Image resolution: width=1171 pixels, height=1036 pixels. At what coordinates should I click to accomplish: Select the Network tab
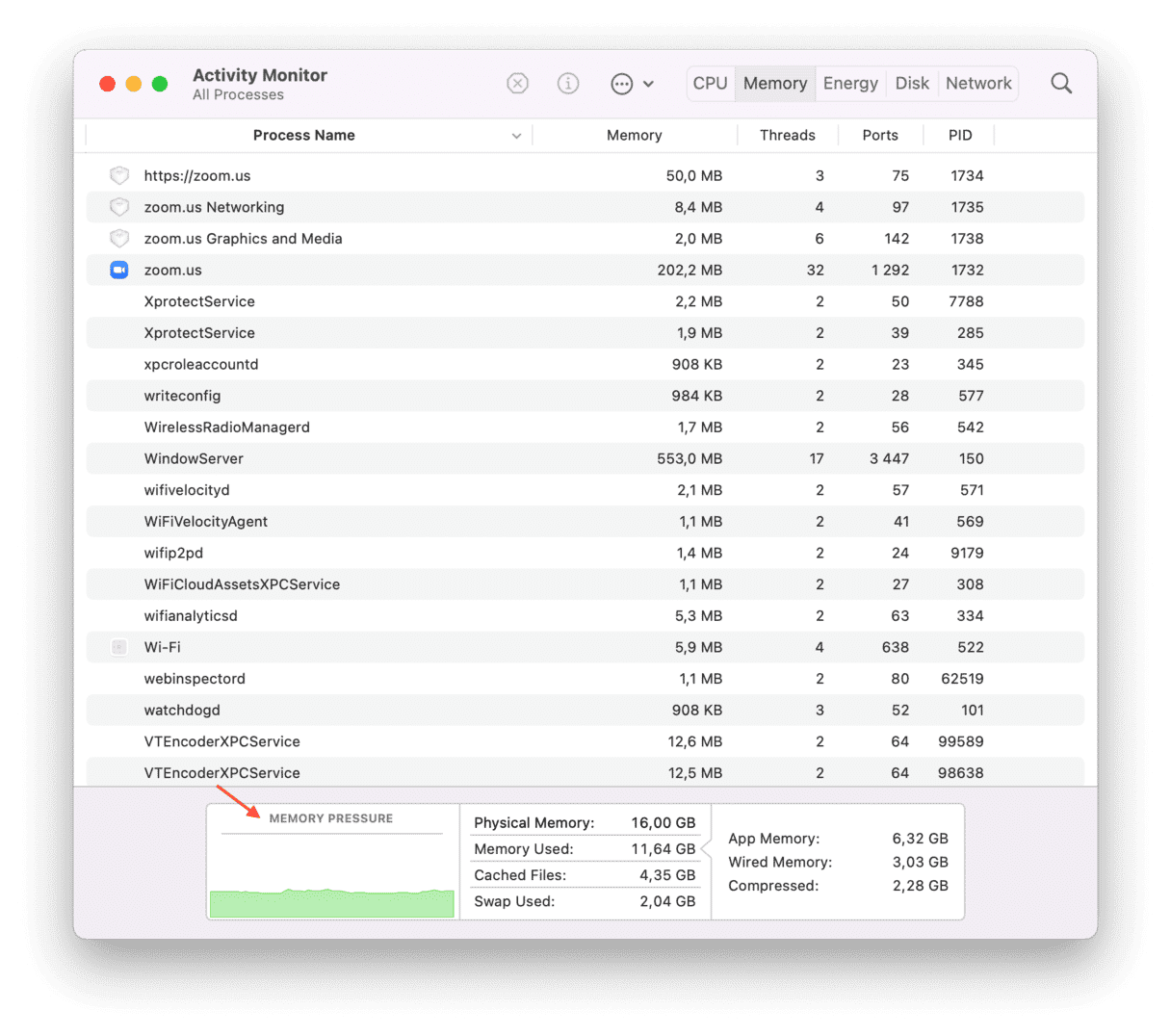[x=978, y=84]
